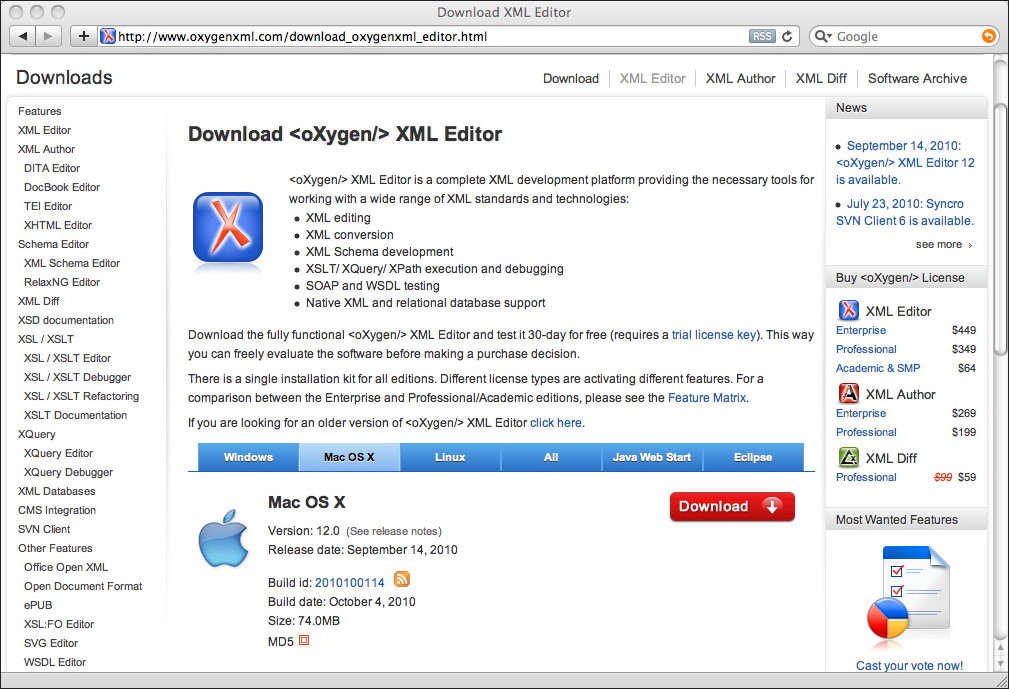Go forward using the browser forward arrow

[x=48, y=36]
